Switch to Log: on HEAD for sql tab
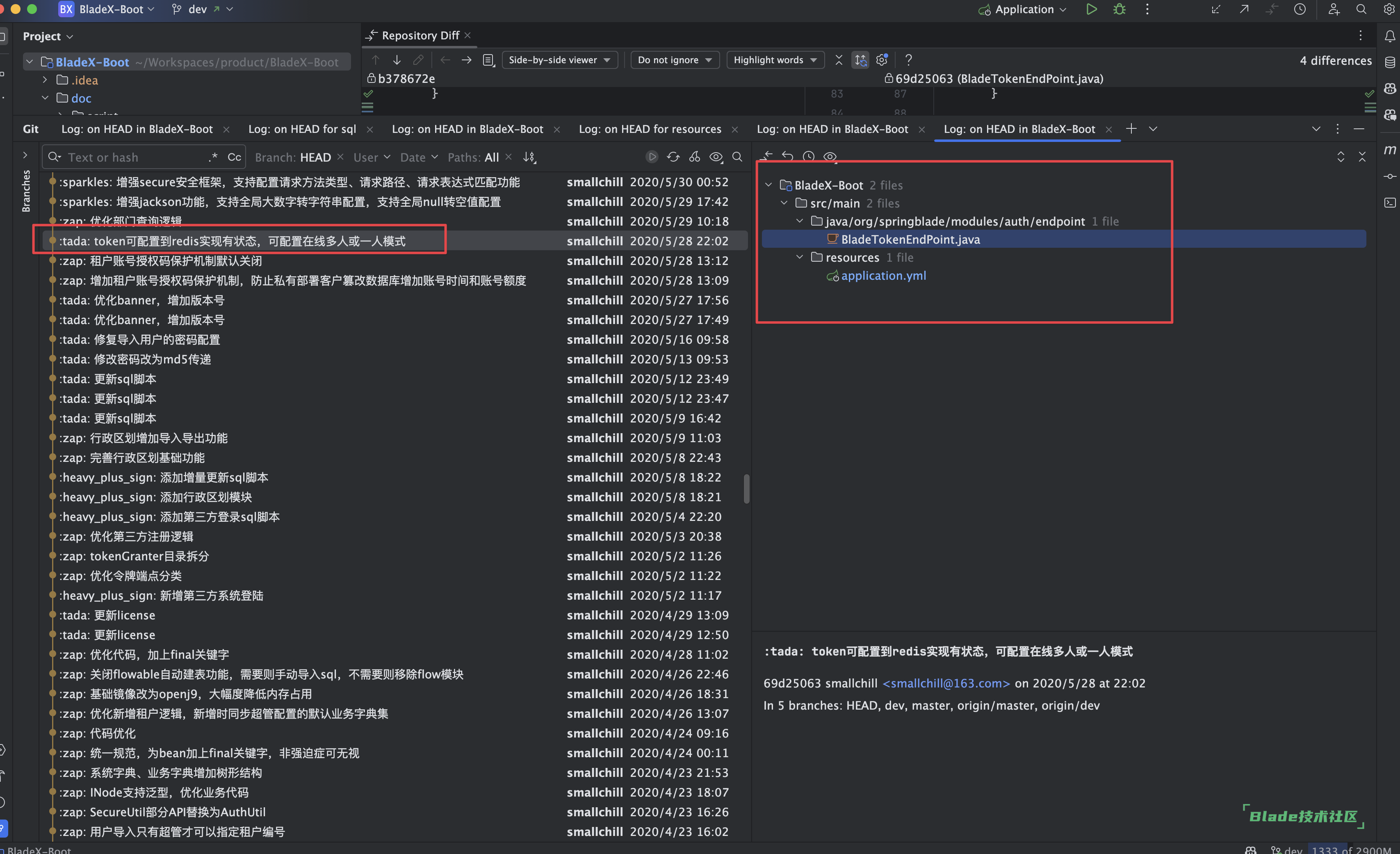 click(302, 129)
